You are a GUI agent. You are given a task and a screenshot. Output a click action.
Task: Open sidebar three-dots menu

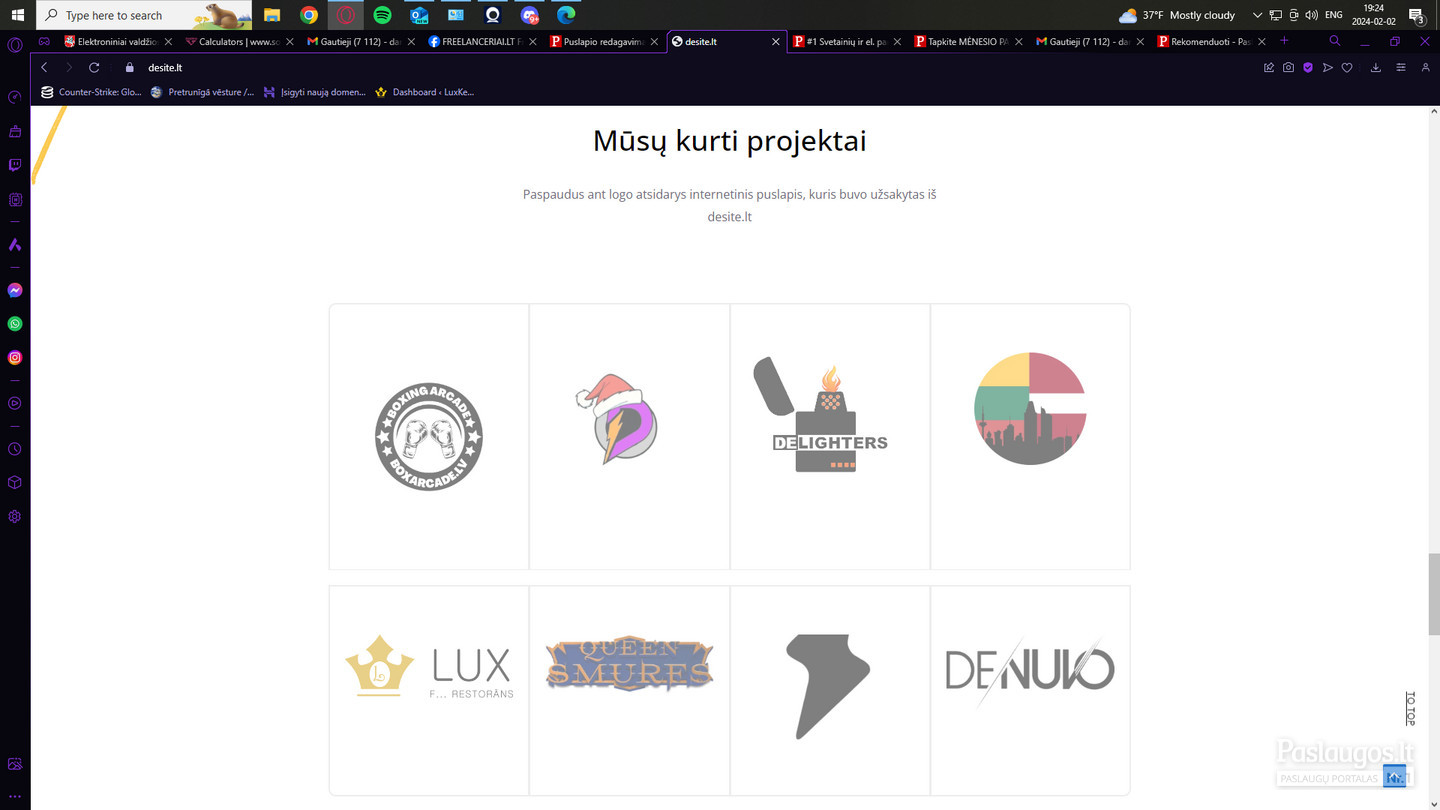click(15, 797)
